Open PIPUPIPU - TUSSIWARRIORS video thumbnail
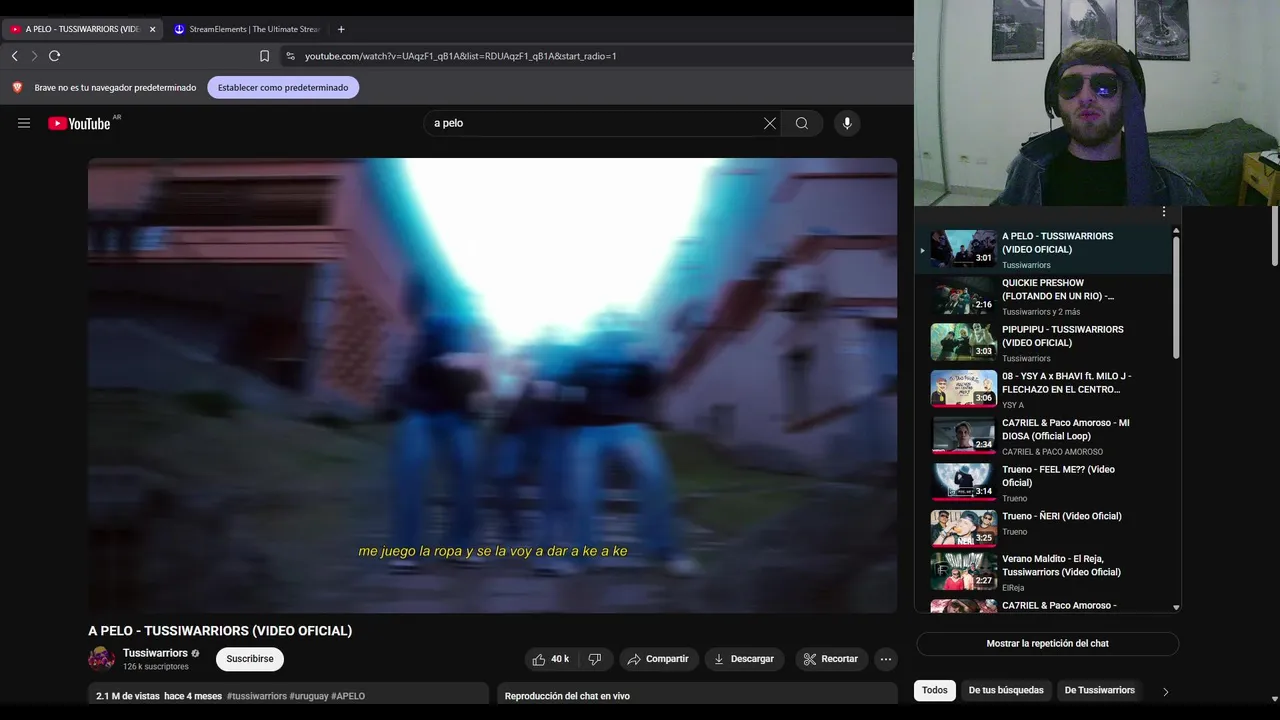 click(964, 342)
